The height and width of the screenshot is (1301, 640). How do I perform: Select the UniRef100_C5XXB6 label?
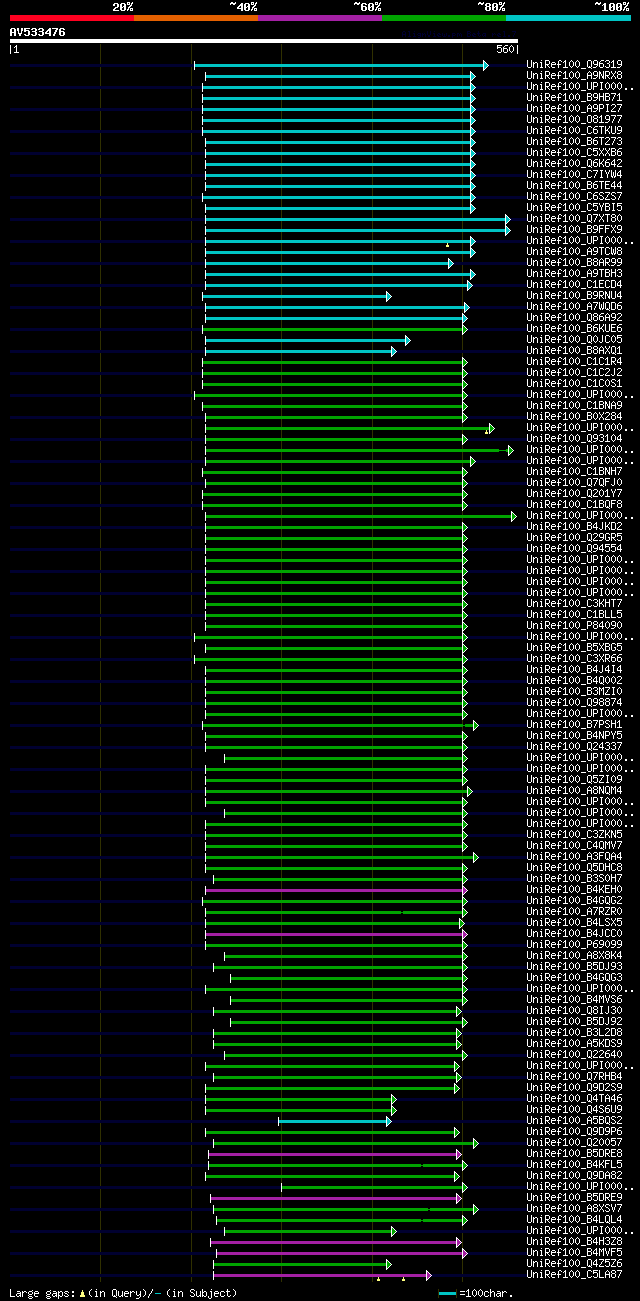point(574,153)
